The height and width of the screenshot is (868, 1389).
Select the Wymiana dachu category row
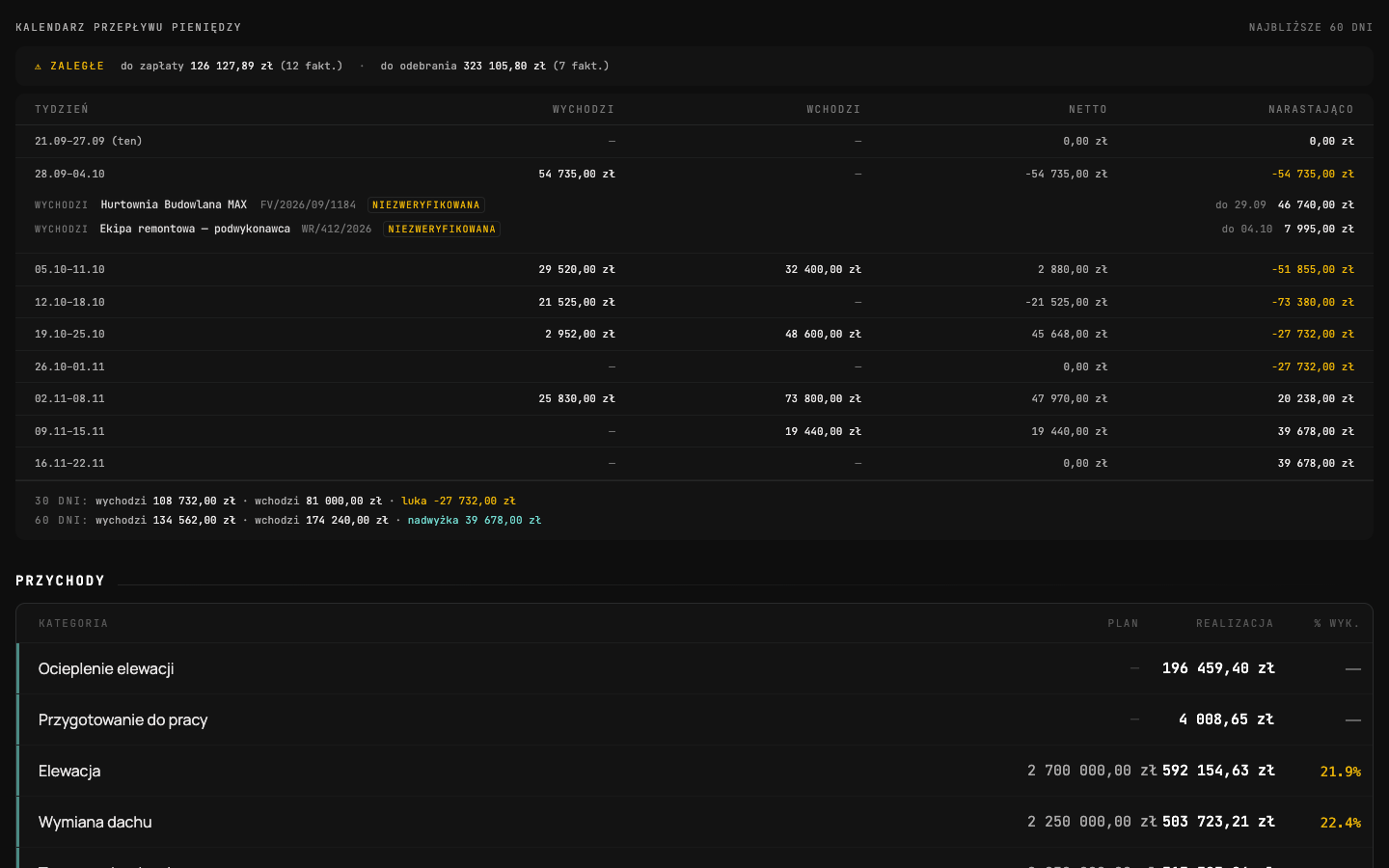tap(694, 822)
